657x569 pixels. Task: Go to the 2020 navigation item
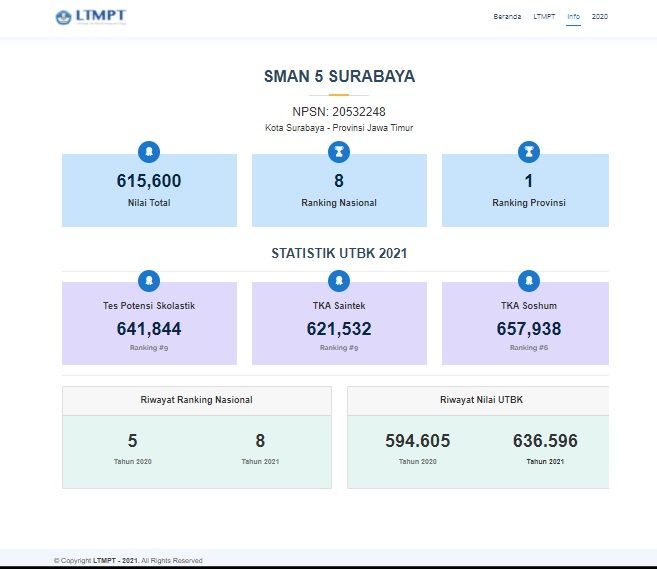pos(600,16)
